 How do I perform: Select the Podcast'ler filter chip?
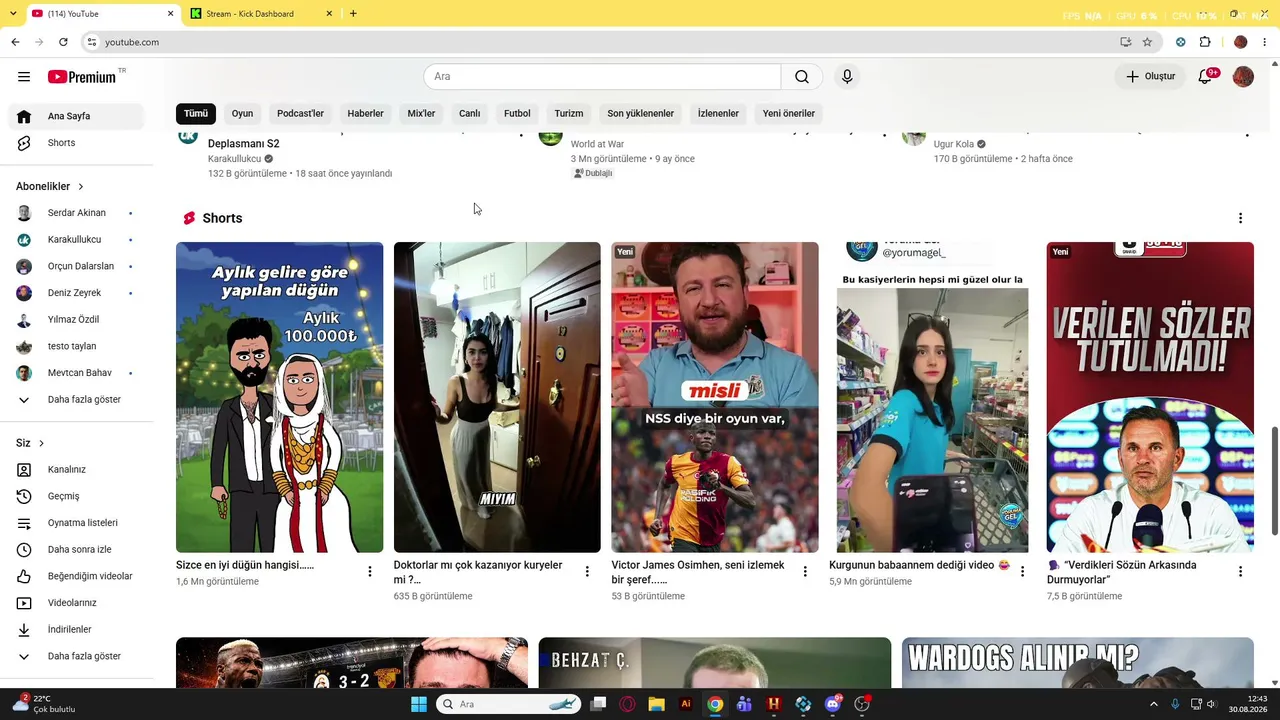300,114
